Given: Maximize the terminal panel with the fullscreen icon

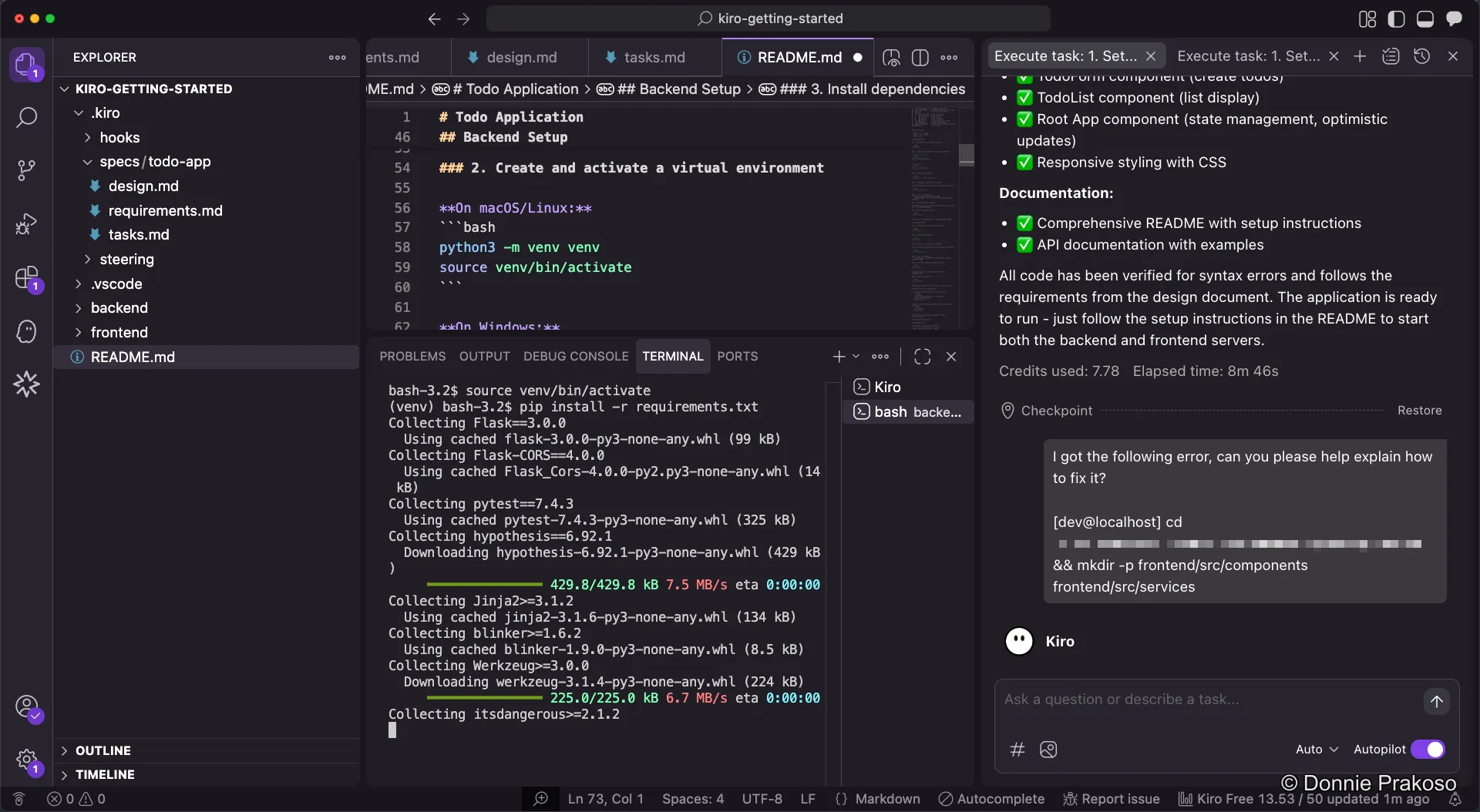Looking at the screenshot, I should (922, 356).
